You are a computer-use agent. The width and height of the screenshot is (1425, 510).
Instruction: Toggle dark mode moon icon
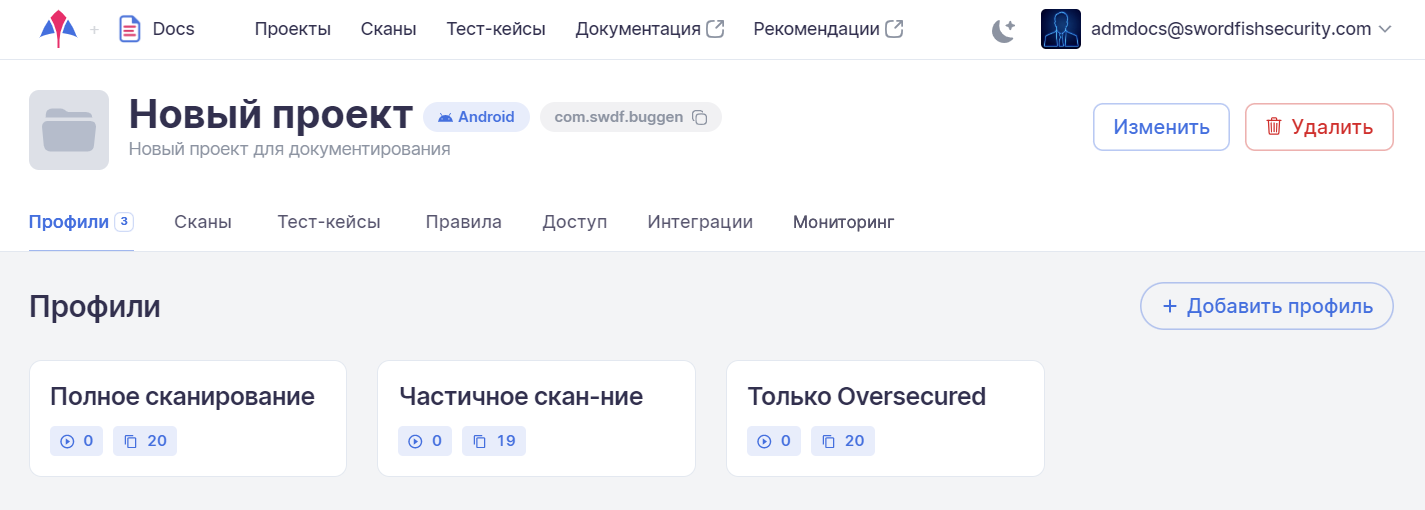(1003, 30)
